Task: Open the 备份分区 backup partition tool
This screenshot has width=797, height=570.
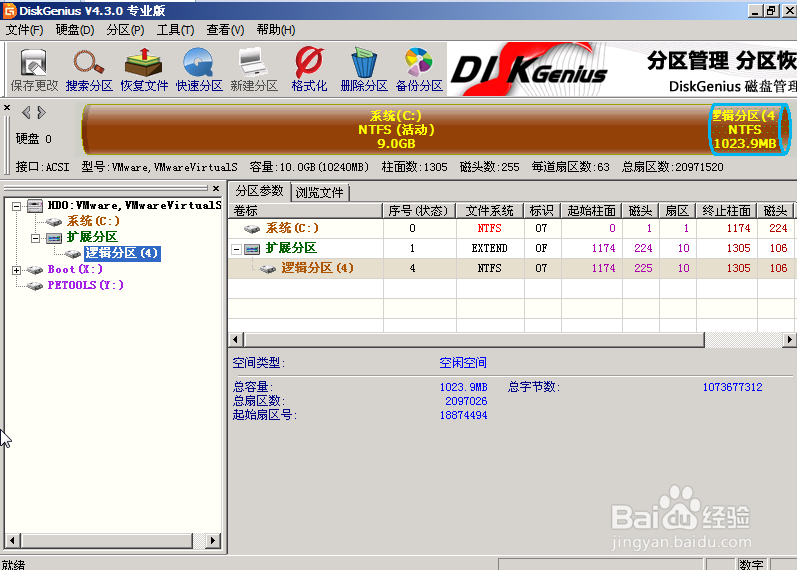Action: pyautogui.click(x=419, y=70)
